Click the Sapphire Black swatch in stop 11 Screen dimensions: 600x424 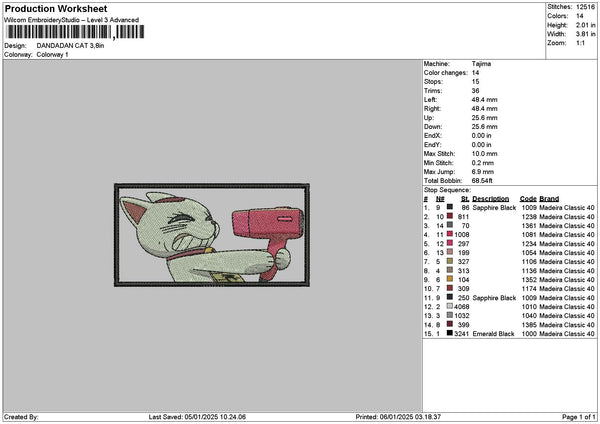pyautogui.click(x=450, y=297)
